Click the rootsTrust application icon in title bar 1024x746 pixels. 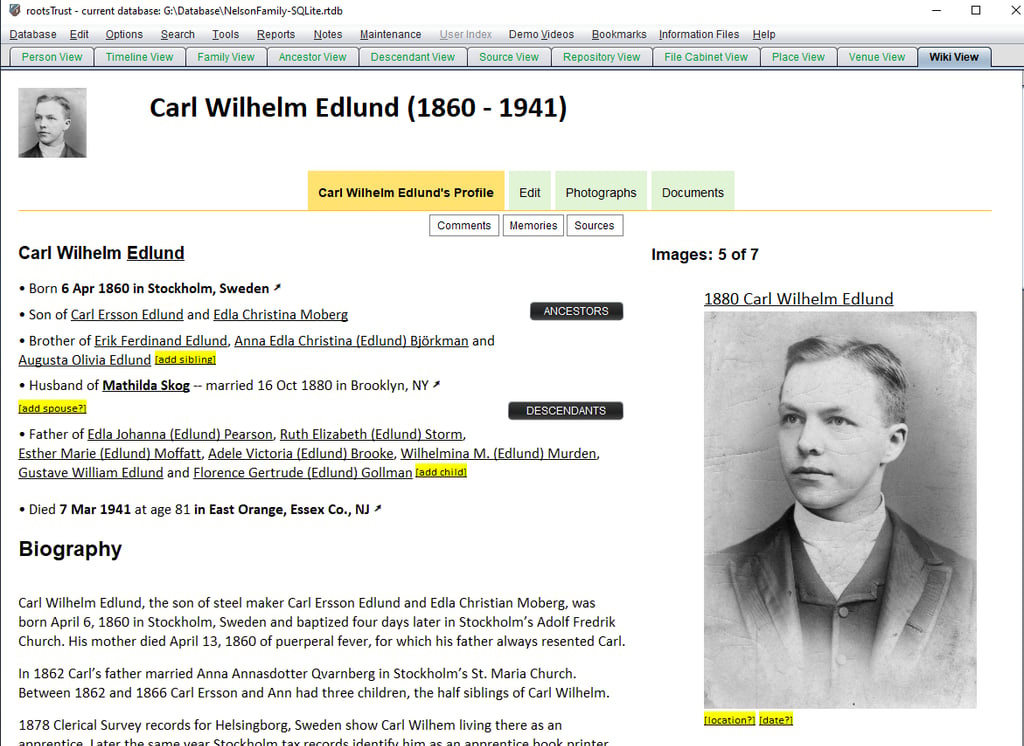[14, 10]
